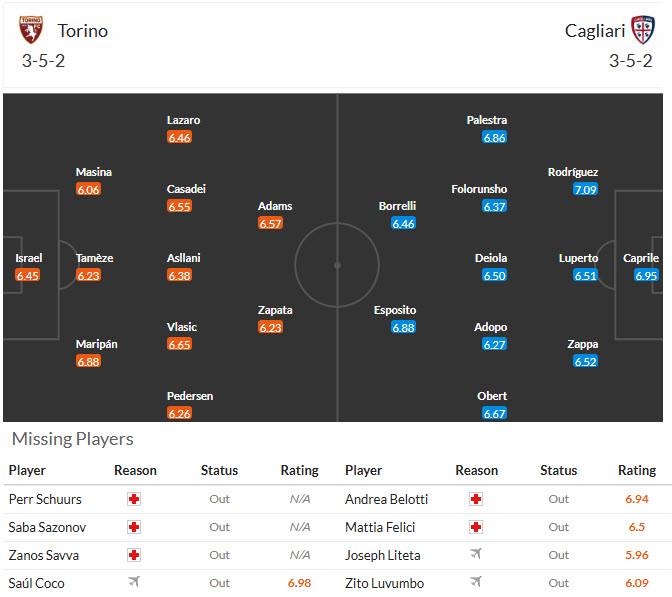The width and height of the screenshot is (672, 597).
Task: Click injury icon beside Perr Schuurs
Action: tap(134, 499)
